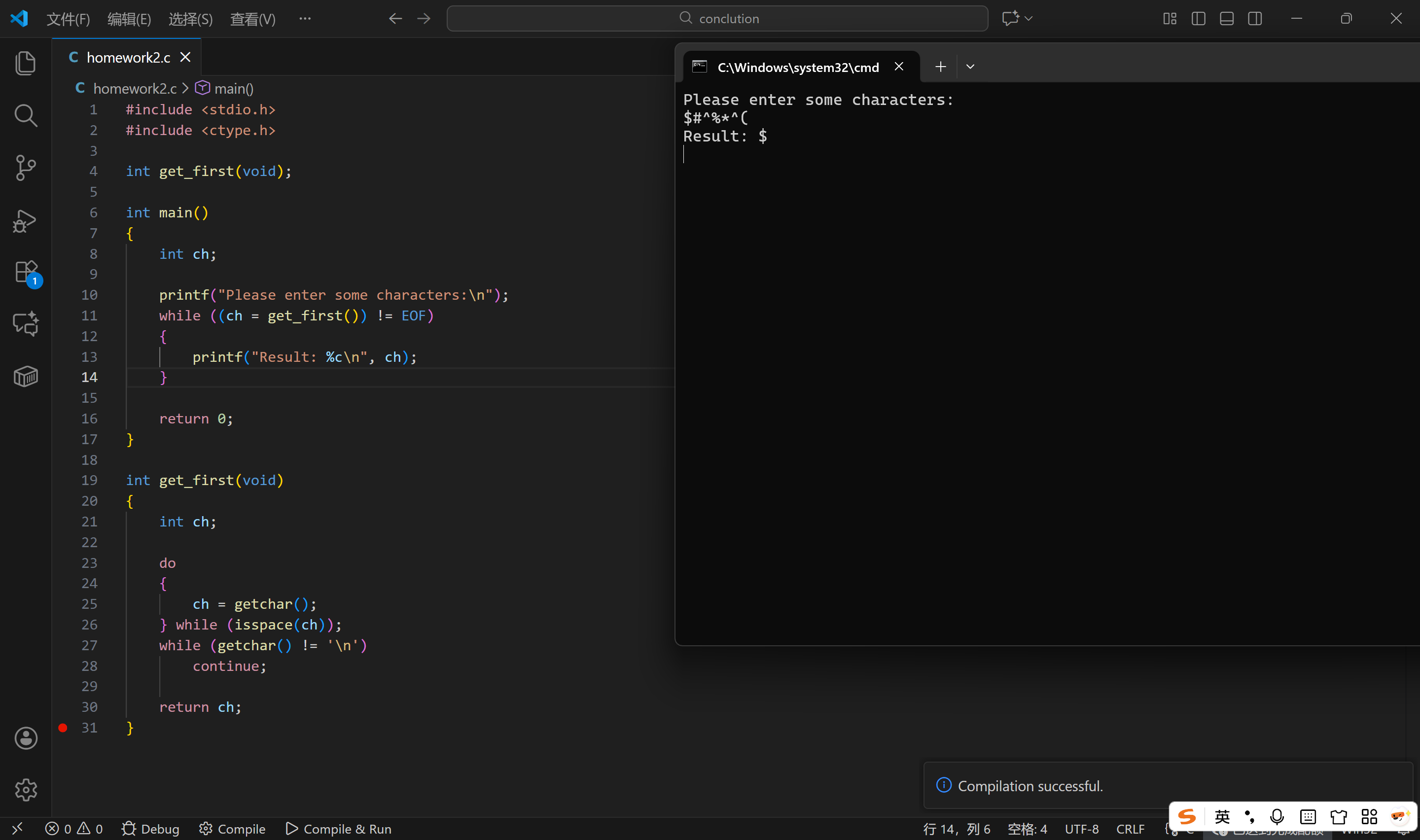Open Source Control view
Screen dimensions: 1420x840
[x=26, y=168]
